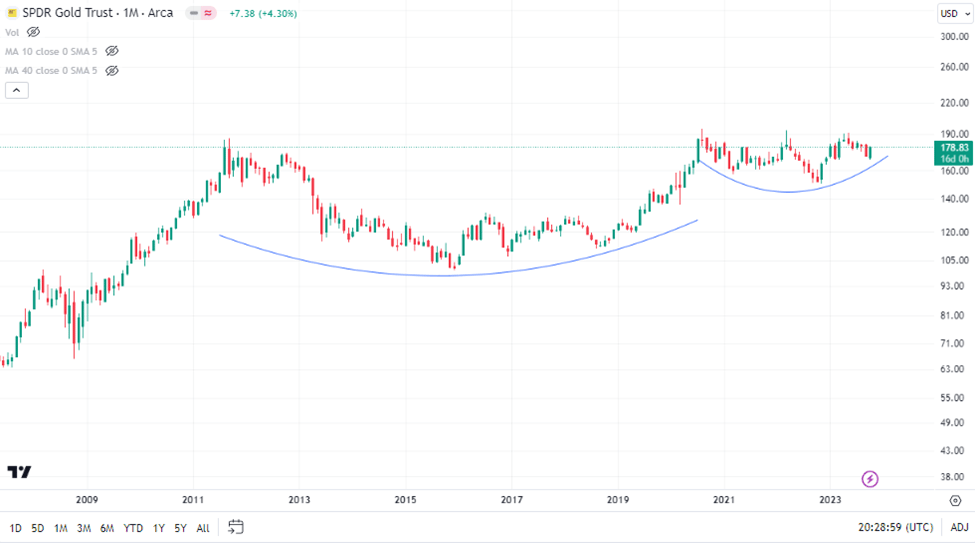Toggle visibility of MA 40 indicator

(112, 70)
